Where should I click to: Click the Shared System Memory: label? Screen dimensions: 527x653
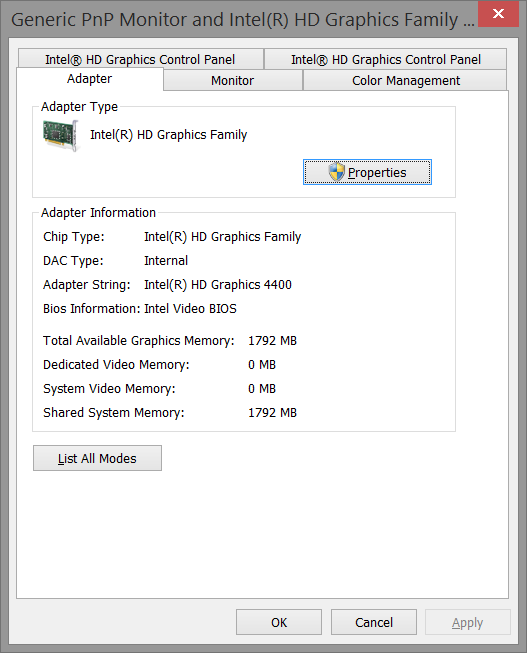pyautogui.click(x=114, y=413)
